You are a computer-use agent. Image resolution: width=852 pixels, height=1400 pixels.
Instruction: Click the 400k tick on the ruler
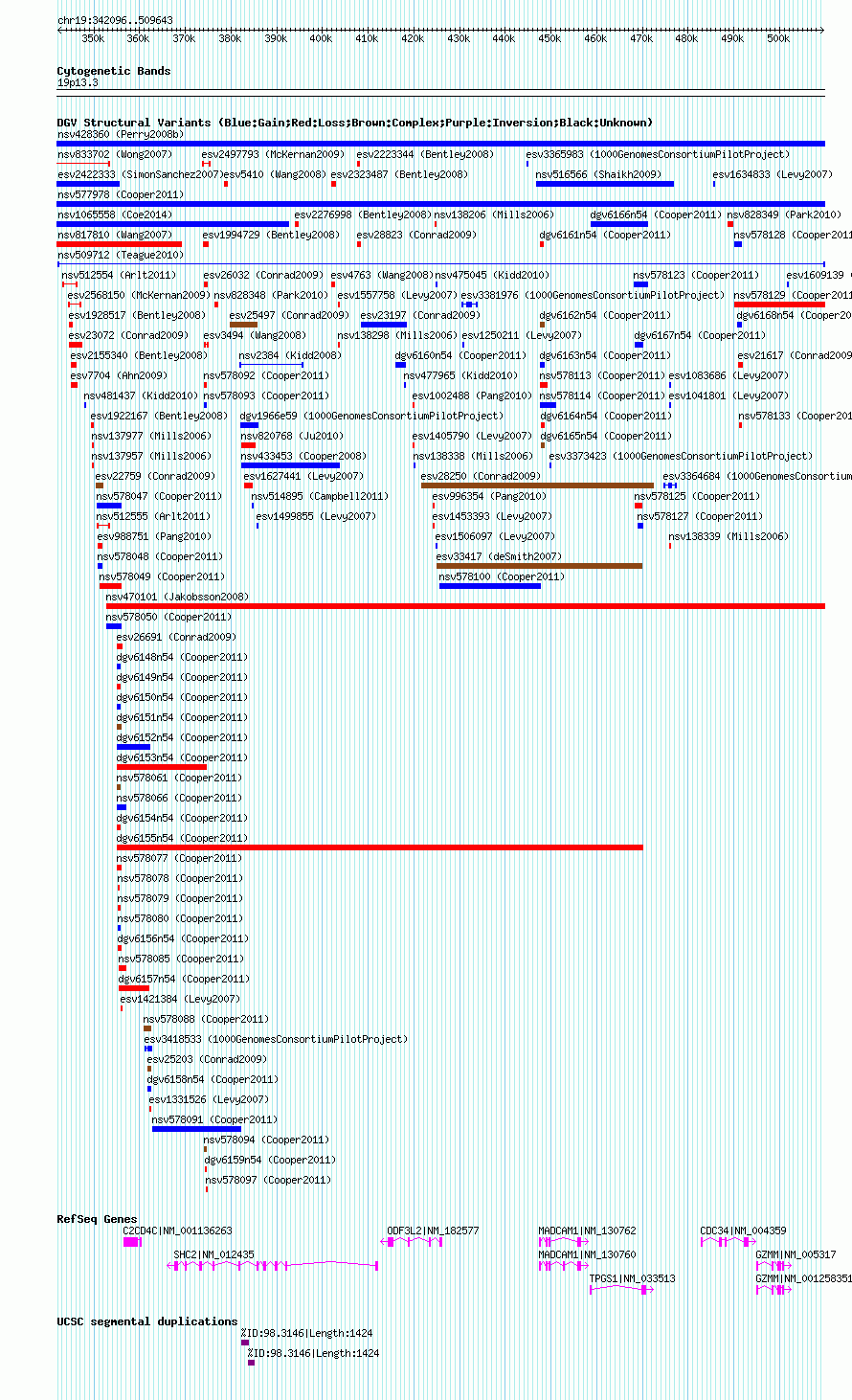[x=321, y=39]
